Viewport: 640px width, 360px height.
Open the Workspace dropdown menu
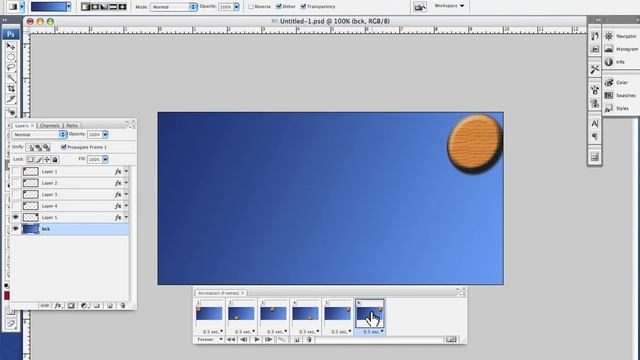(x=449, y=6)
